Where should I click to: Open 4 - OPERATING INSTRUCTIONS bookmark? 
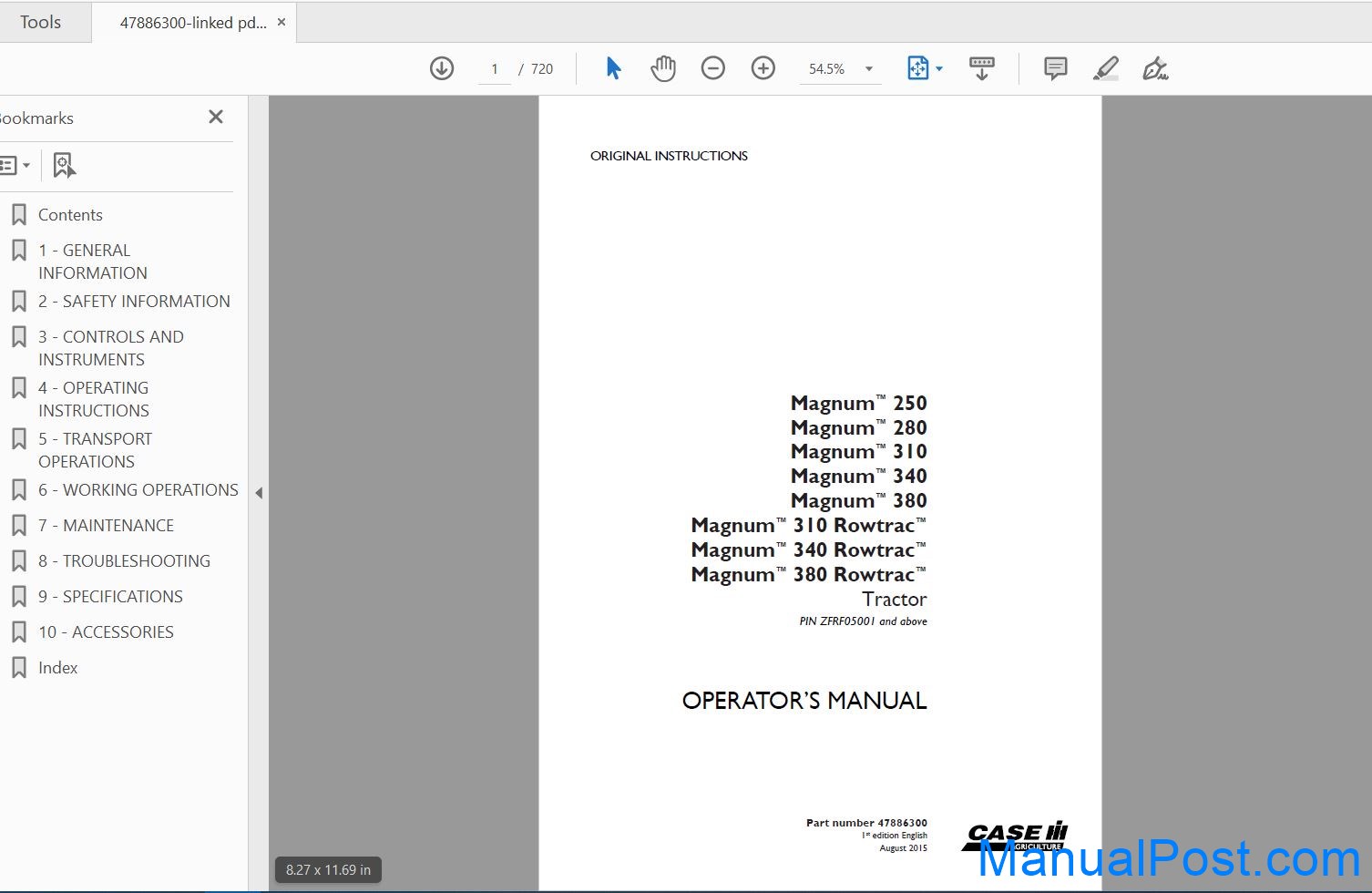(x=94, y=399)
